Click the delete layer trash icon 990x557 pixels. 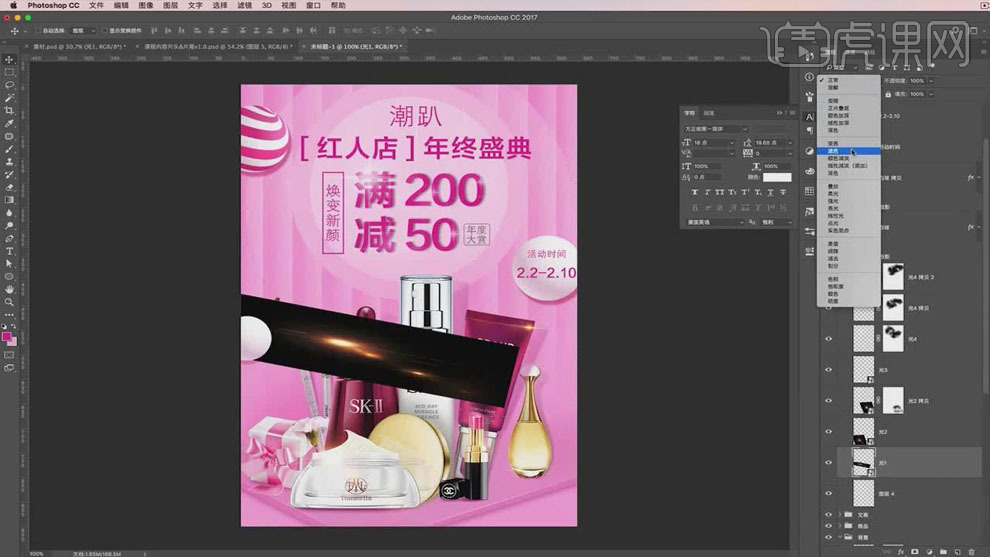click(972, 552)
